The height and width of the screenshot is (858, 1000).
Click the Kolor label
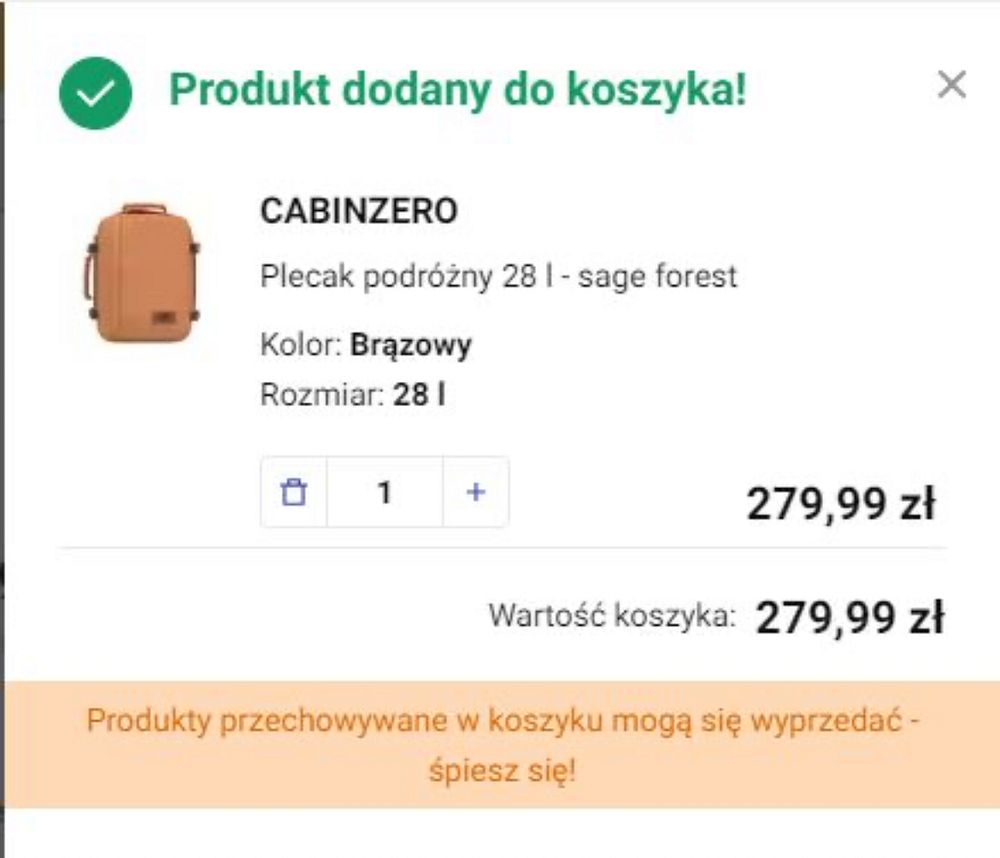pos(301,345)
